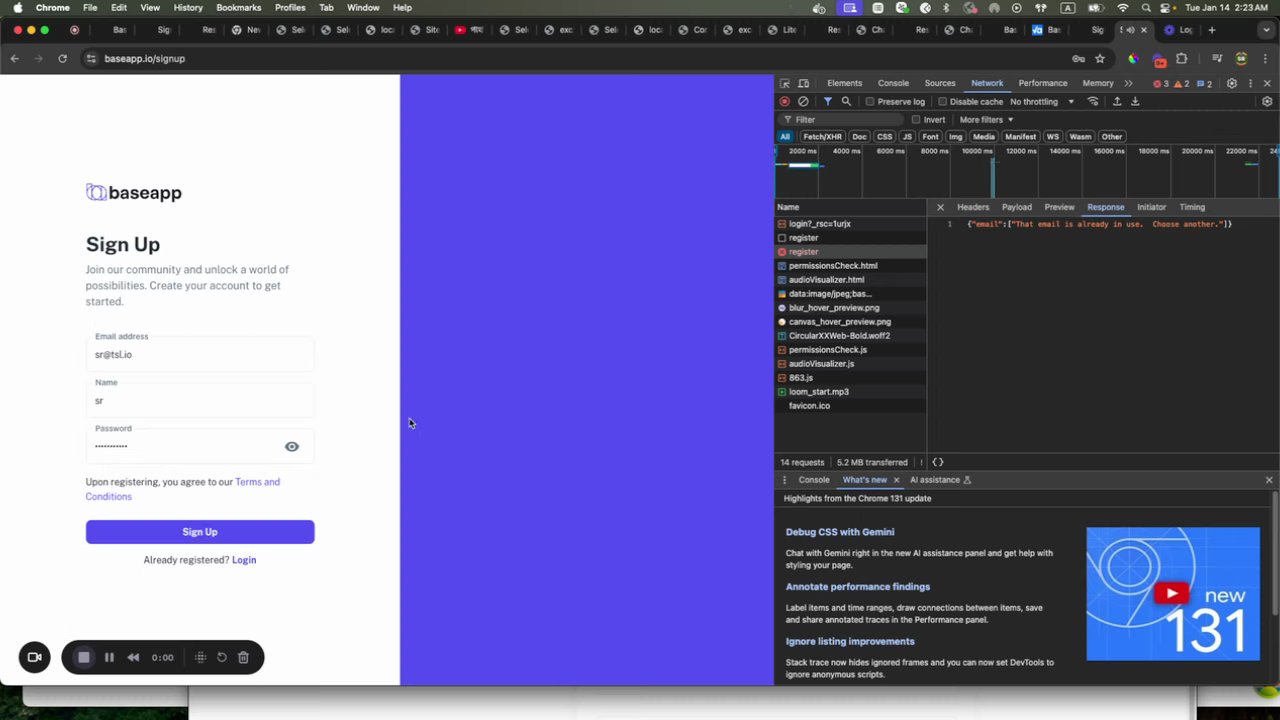Enable the Disable cache checkbox
The height and width of the screenshot is (720, 1280).
(x=942, y=102)
